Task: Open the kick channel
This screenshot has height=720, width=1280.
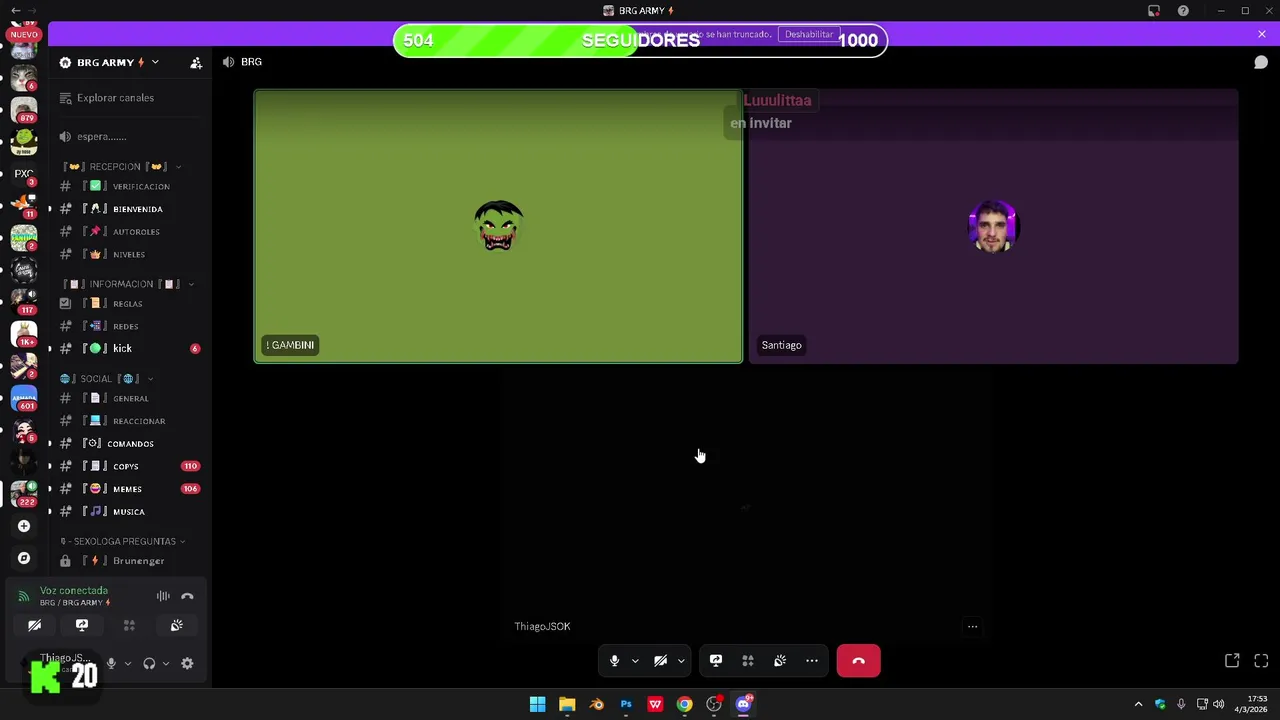Action: 129,348
